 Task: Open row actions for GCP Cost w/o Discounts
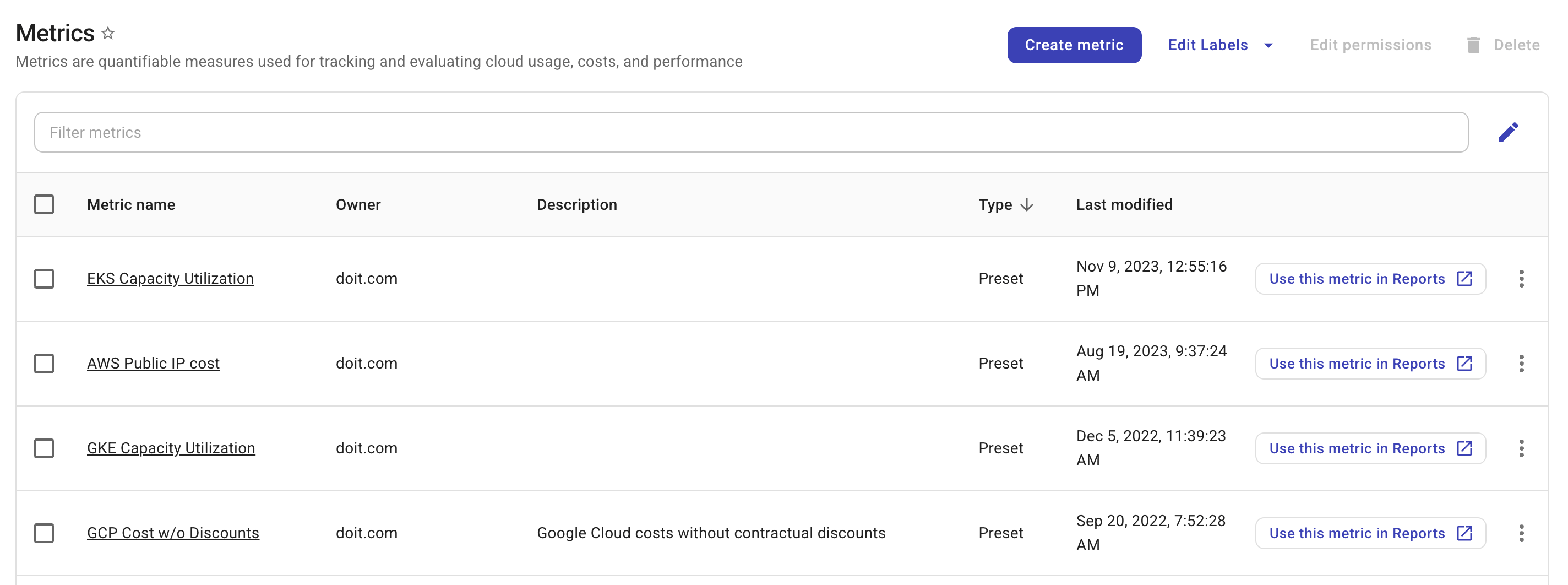point(1521,533)
